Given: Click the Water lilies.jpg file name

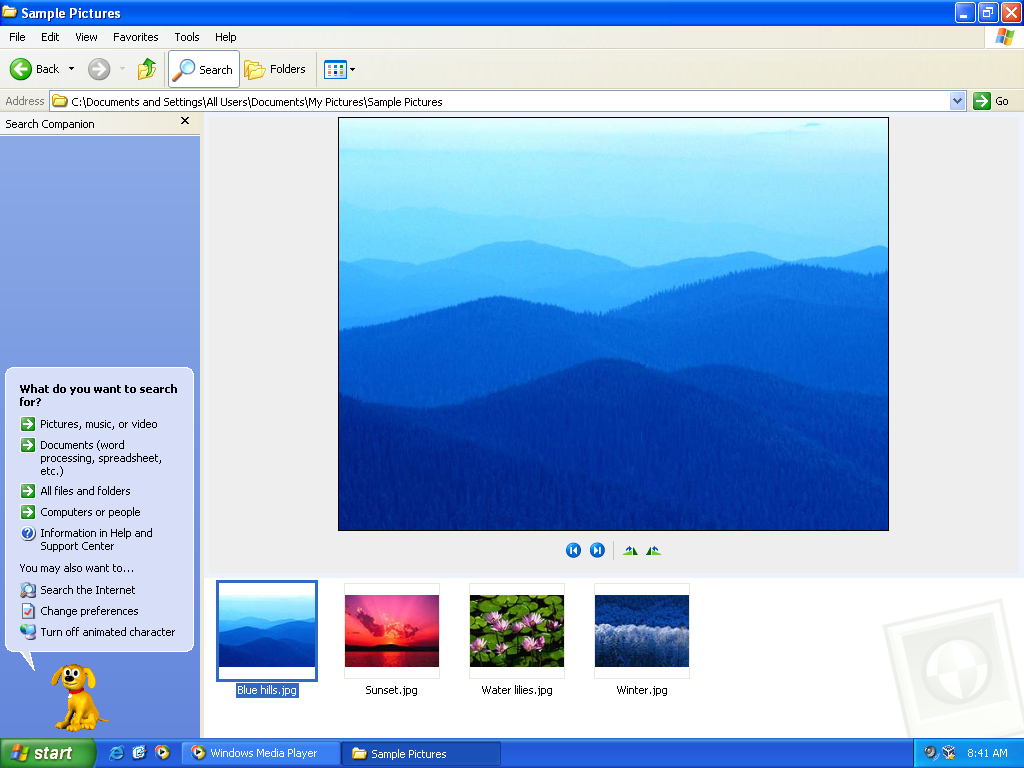Looking at the screenshot, I should pos(517,690).
